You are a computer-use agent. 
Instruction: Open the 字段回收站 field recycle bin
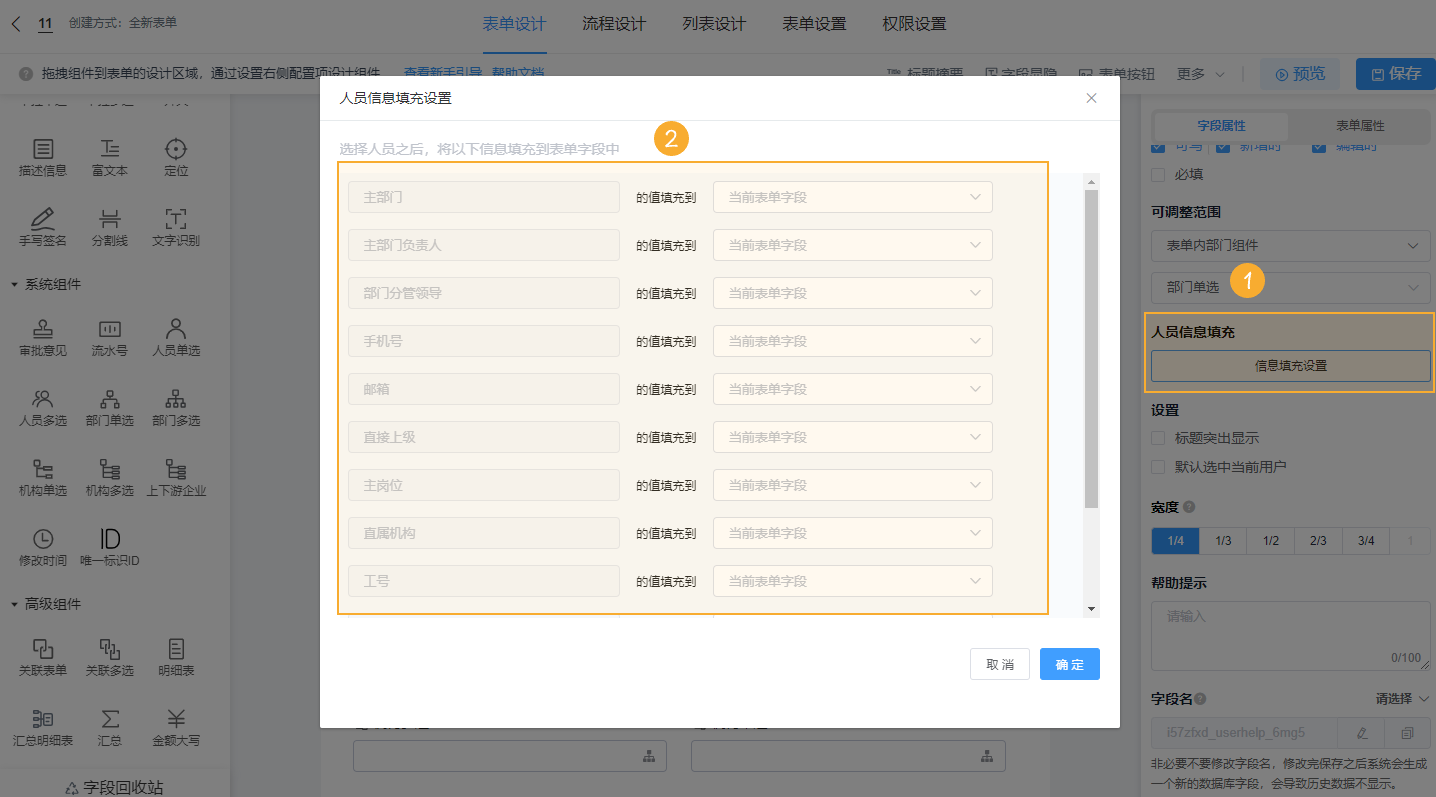click(x=114, y=786)
